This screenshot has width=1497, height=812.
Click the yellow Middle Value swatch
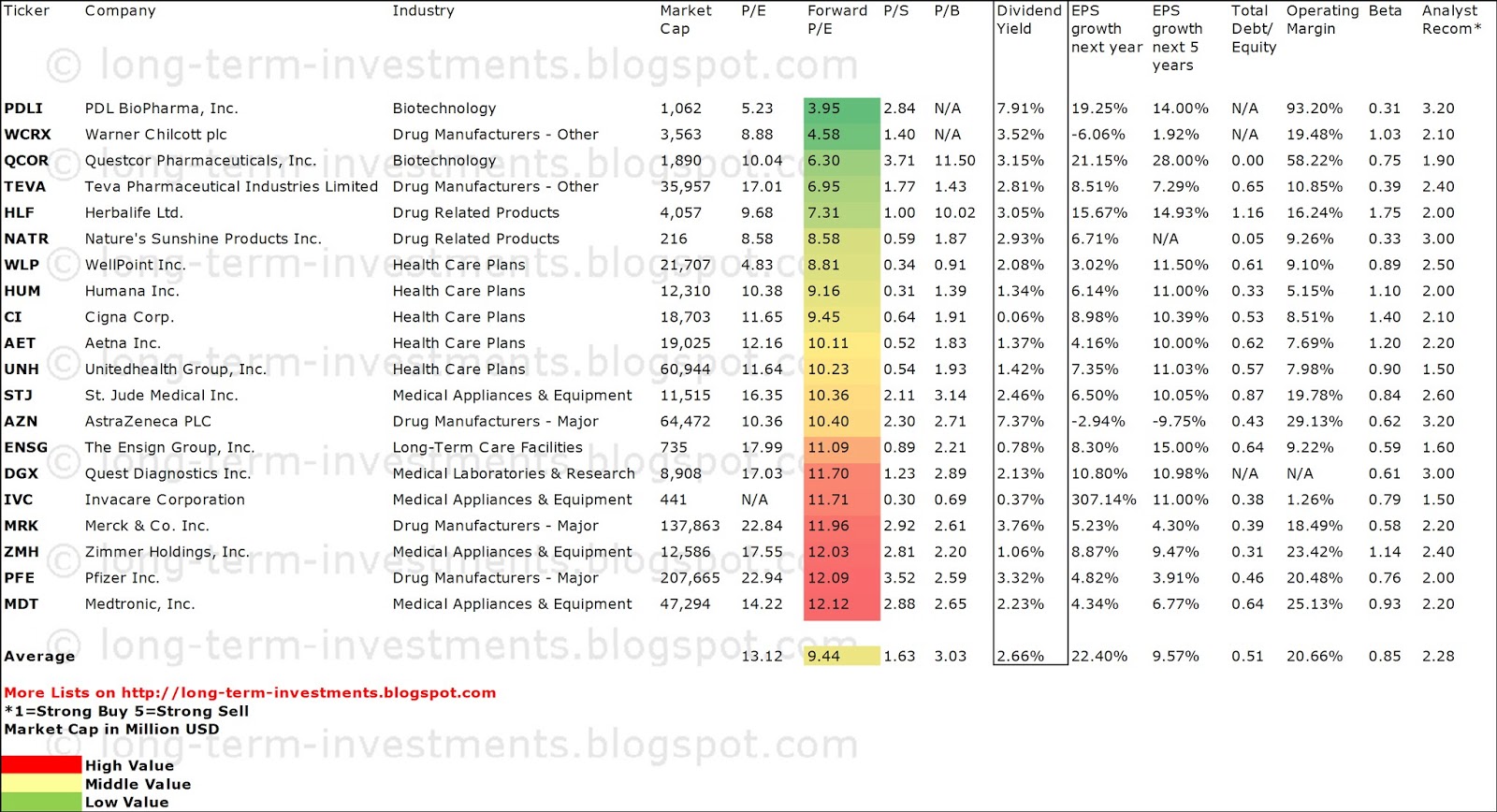coord(41,784)
